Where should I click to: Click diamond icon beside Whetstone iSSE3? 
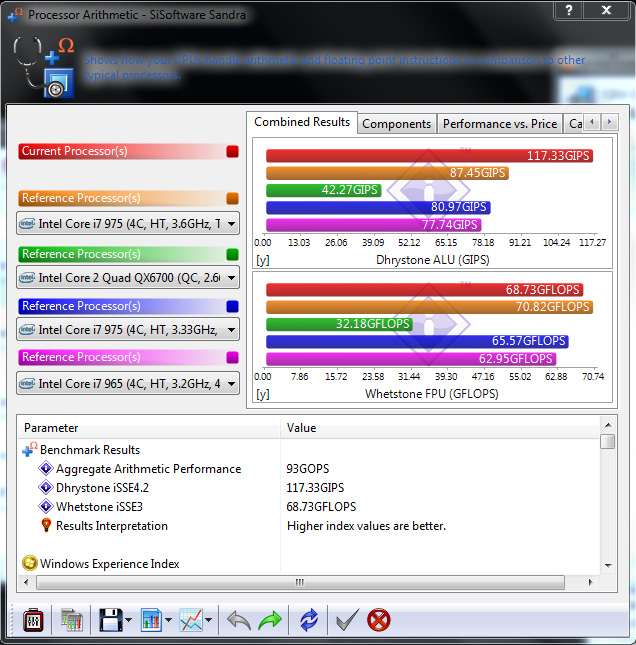pos(46,506)
